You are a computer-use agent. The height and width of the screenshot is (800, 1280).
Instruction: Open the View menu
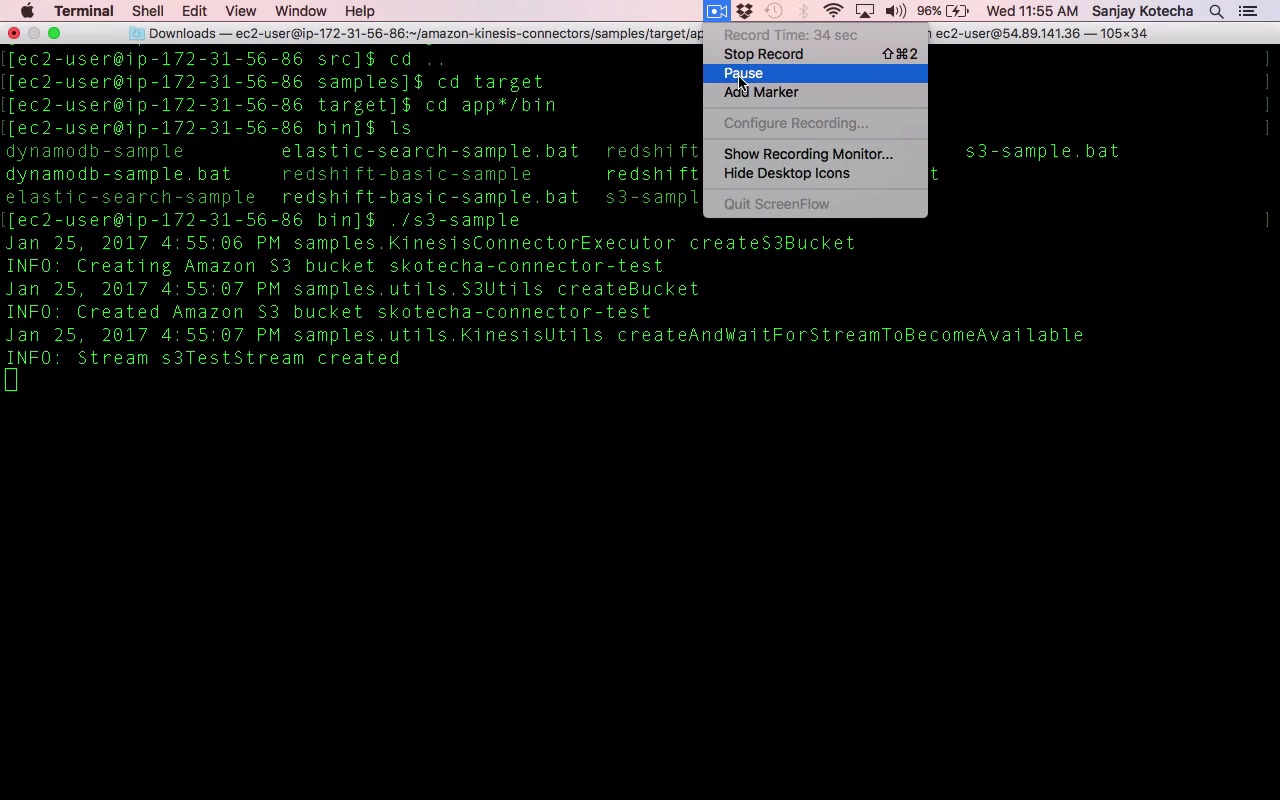(x=241, y=11)
